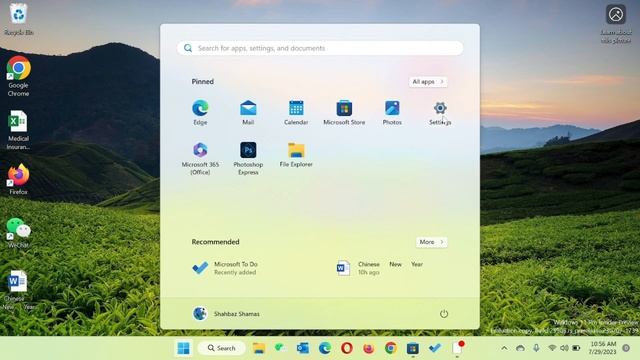Open the taskbar app with red badge

click(x=458, y=348)
